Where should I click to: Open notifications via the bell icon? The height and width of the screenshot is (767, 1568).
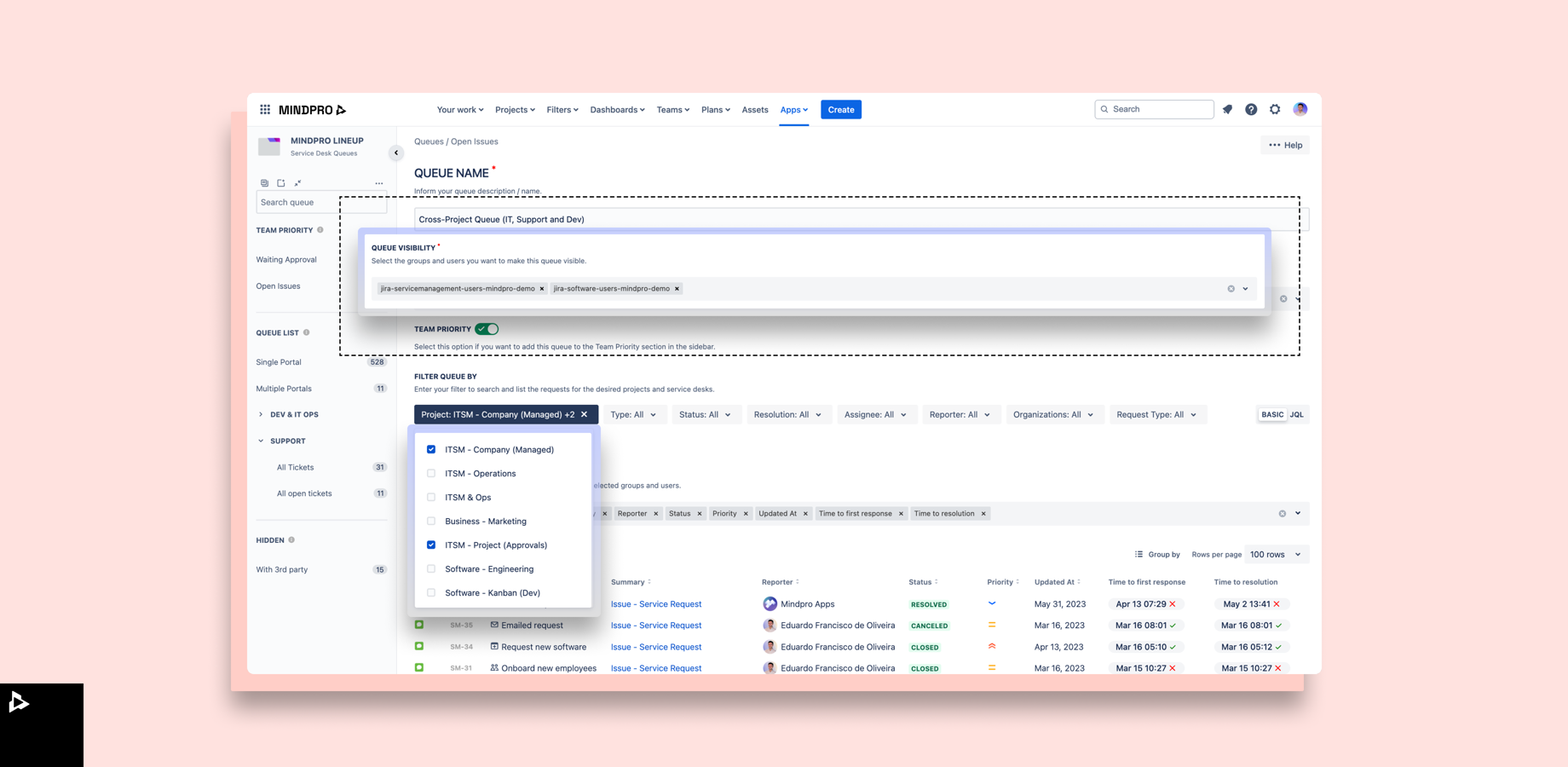click(1227, 109)
